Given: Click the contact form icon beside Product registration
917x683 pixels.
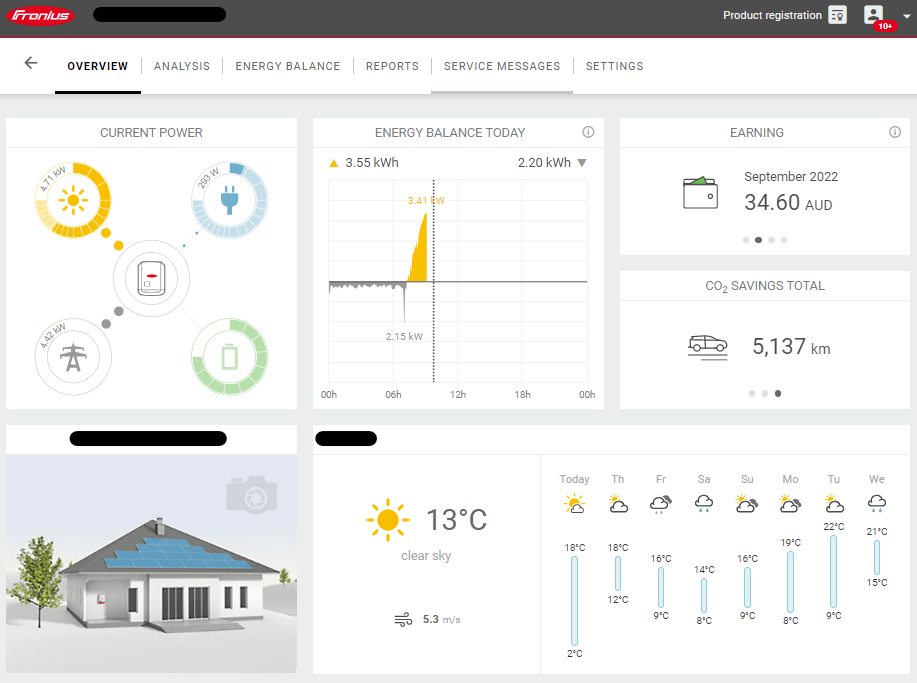Looking at the screenshot, I should pos(836,15).
